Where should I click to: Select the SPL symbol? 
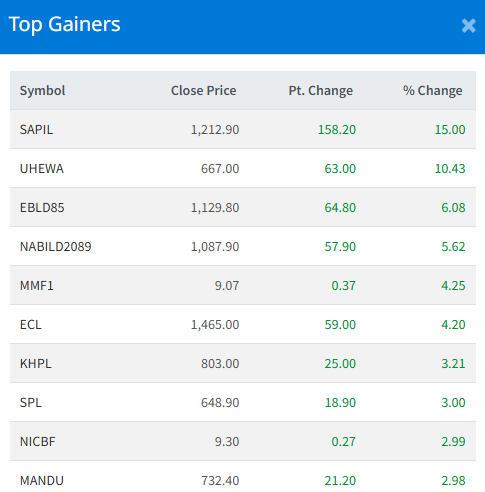click(x=31, y=402)
